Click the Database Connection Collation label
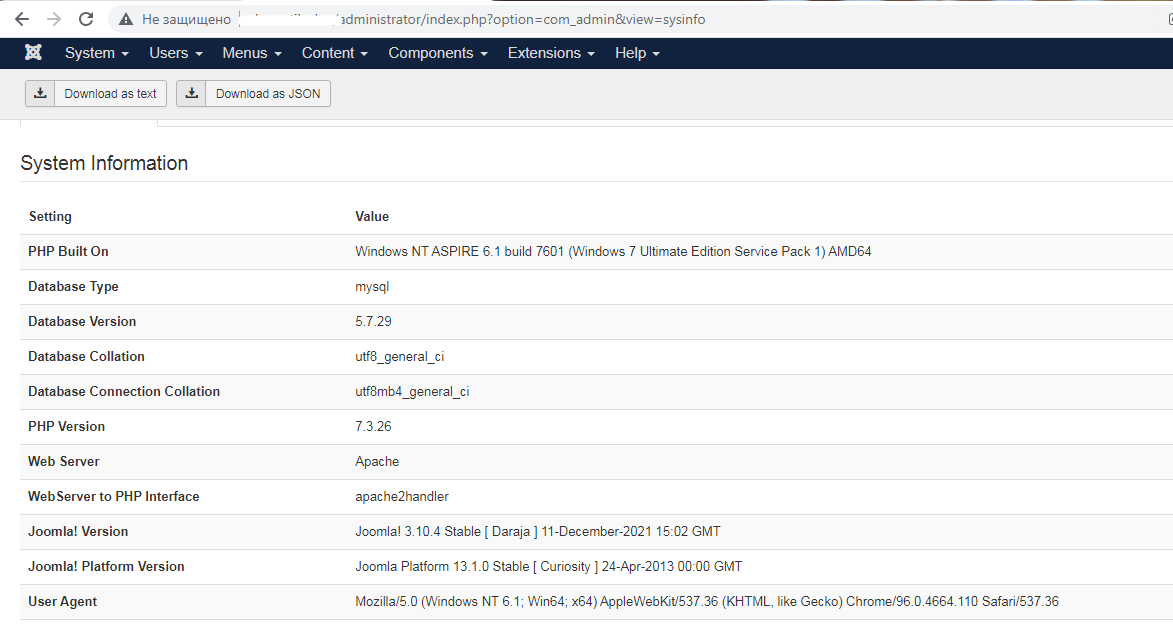This screenshot has height=633, width=1173. click(x=124, y=391)
